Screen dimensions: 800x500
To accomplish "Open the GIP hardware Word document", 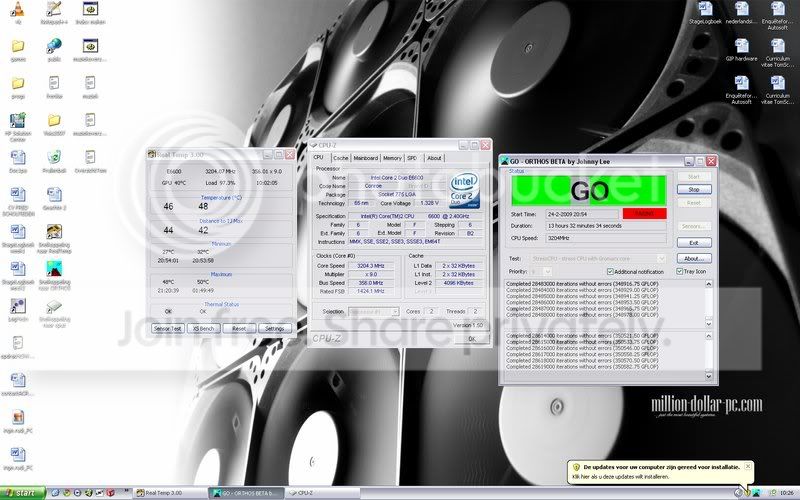I will 741,46.
